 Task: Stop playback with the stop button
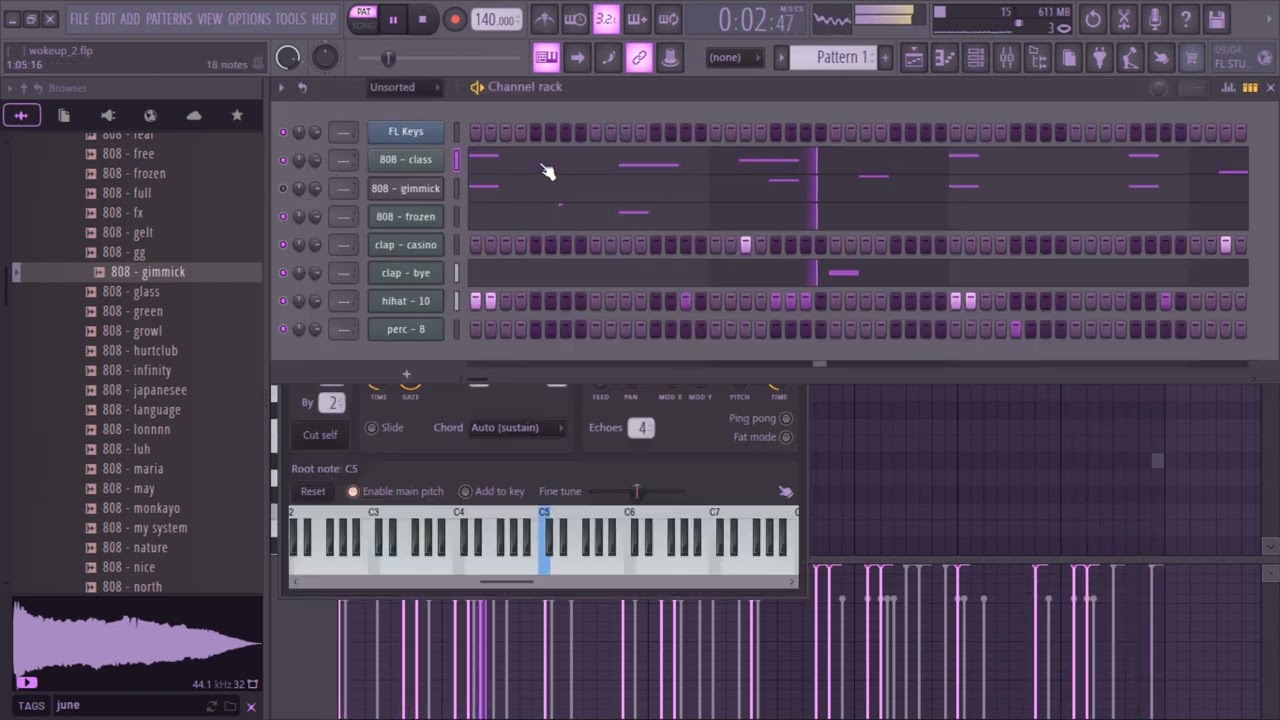click(422, 19)
